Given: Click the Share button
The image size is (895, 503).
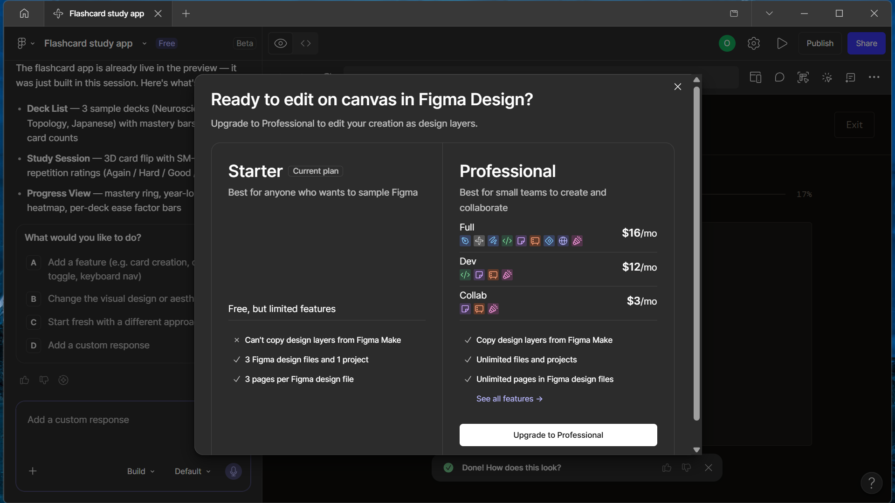Looking at the screenshot, I should point(866,43).
